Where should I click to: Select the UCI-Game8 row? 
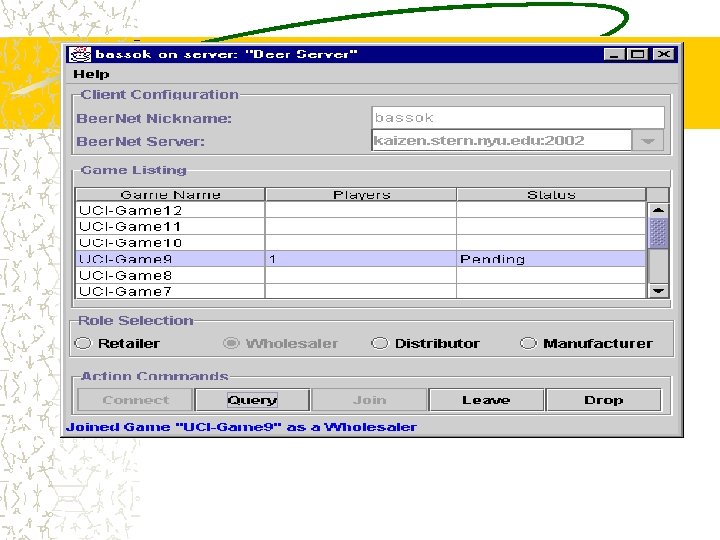[x=360, y=275]
